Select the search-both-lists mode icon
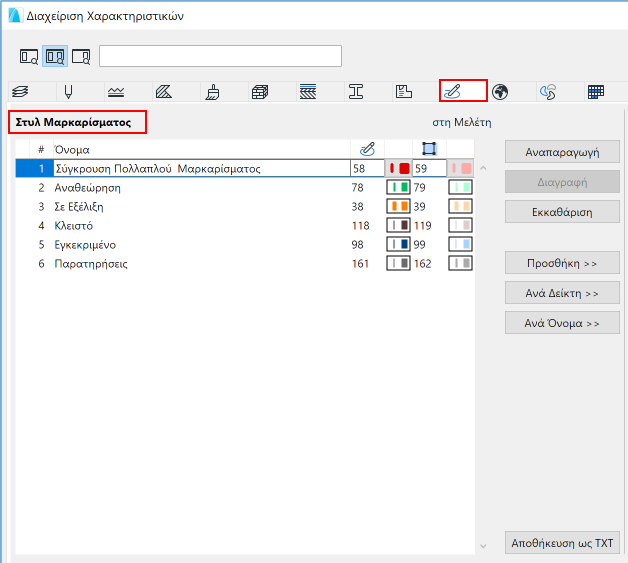 55,56
